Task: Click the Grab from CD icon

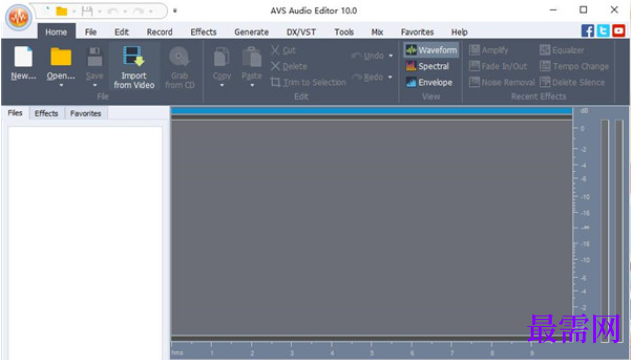Action: [x=179, y=57]
